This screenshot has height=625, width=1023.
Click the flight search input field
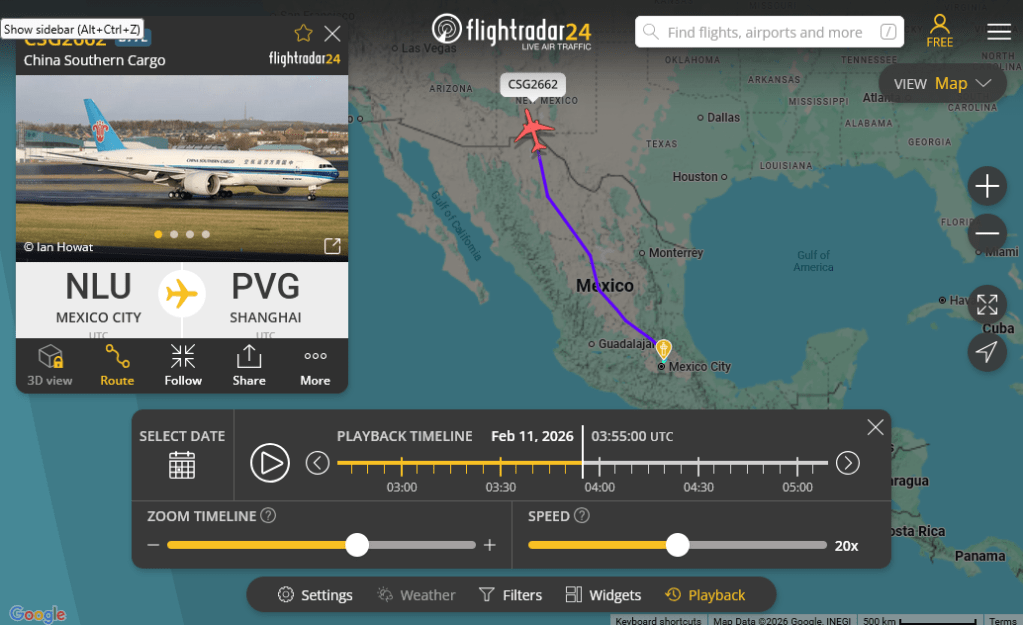[765, 32]
